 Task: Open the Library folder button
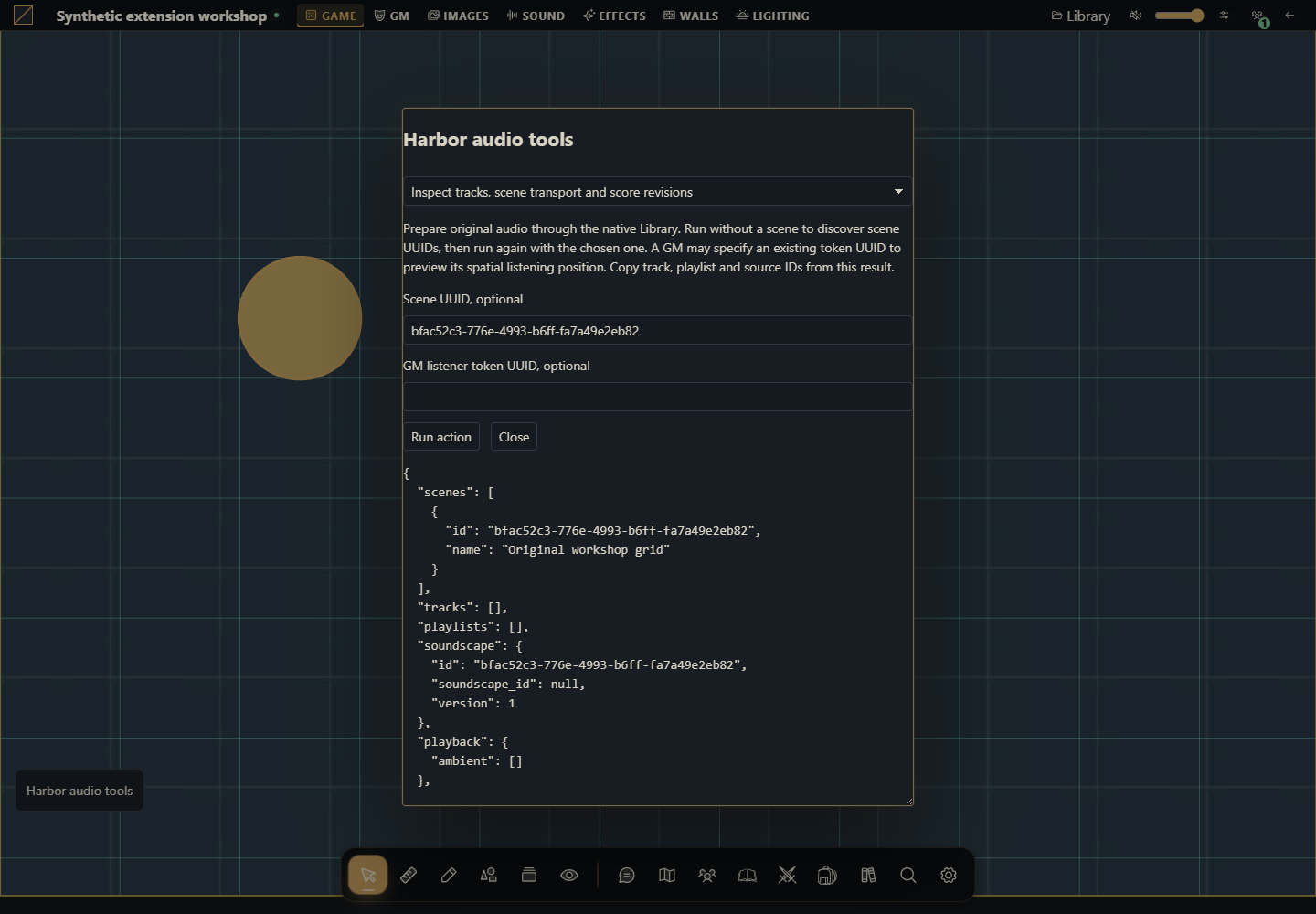click(x=1081, y=16)
